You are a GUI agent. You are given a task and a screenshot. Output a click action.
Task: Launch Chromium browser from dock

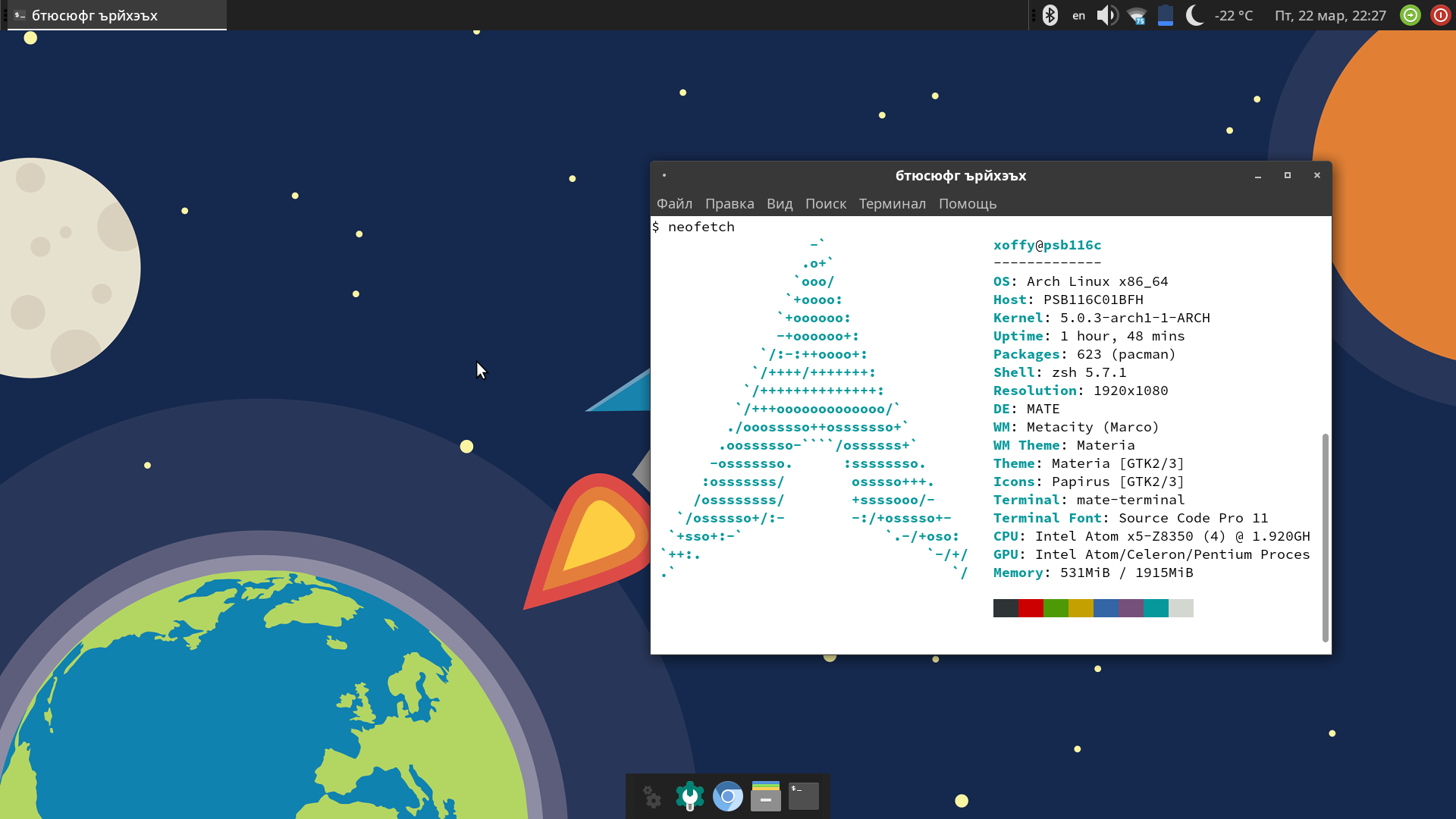tap(728, 796)
